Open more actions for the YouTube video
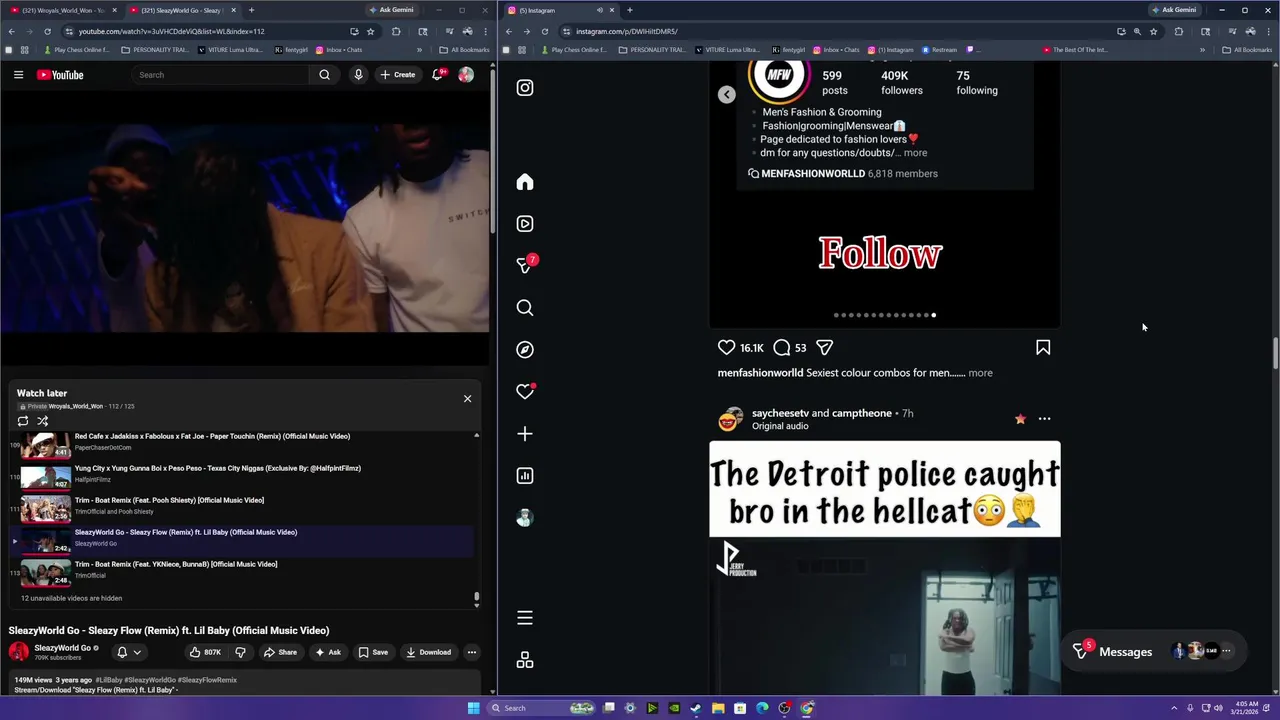 tap(472, 652)
